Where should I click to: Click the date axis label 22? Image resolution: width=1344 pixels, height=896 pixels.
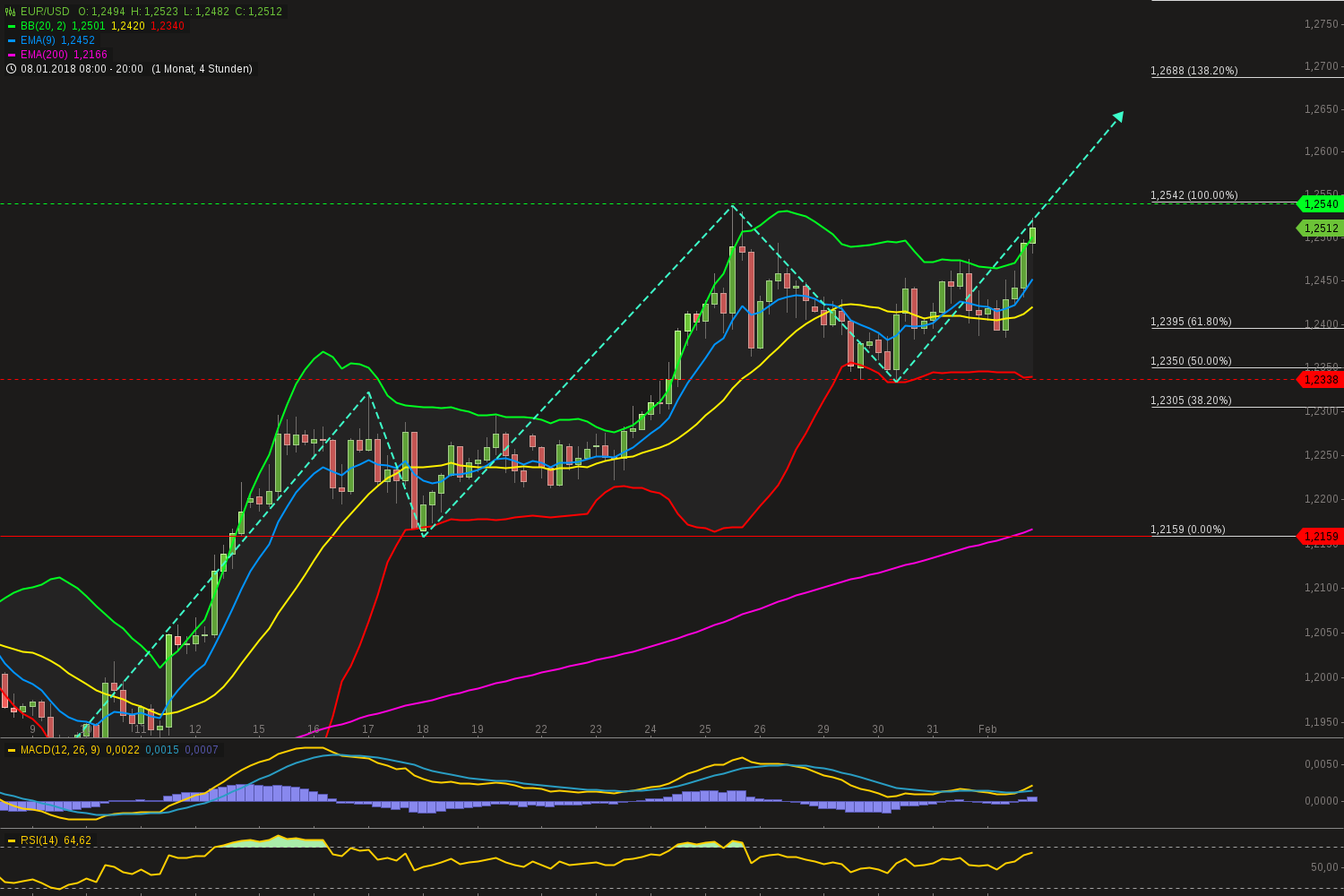click(x=541, y=729)
